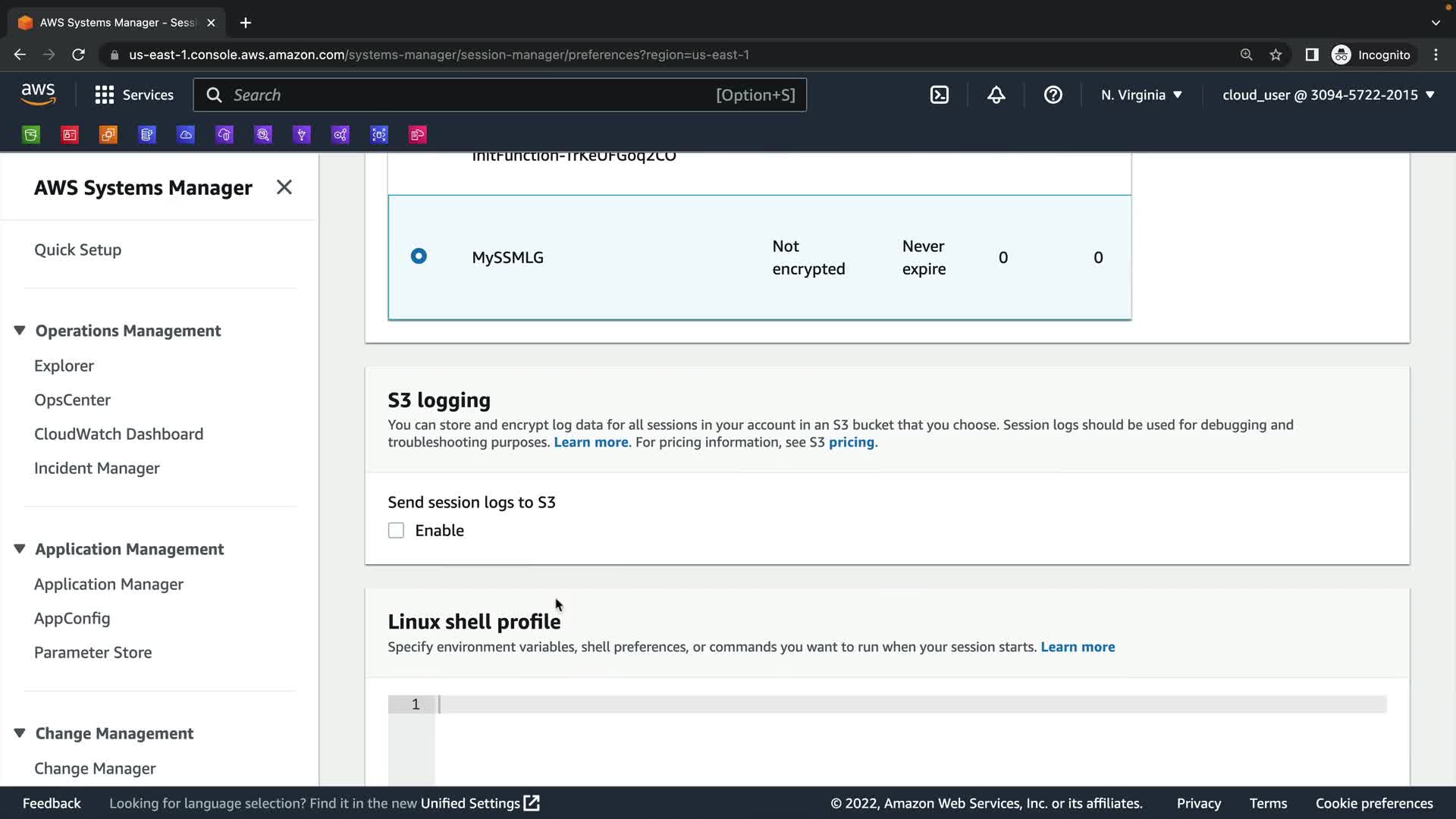The image size is (1456, 819).
Task: Open the cloud_user account dropdown
Action: [x=1328, y=95]
